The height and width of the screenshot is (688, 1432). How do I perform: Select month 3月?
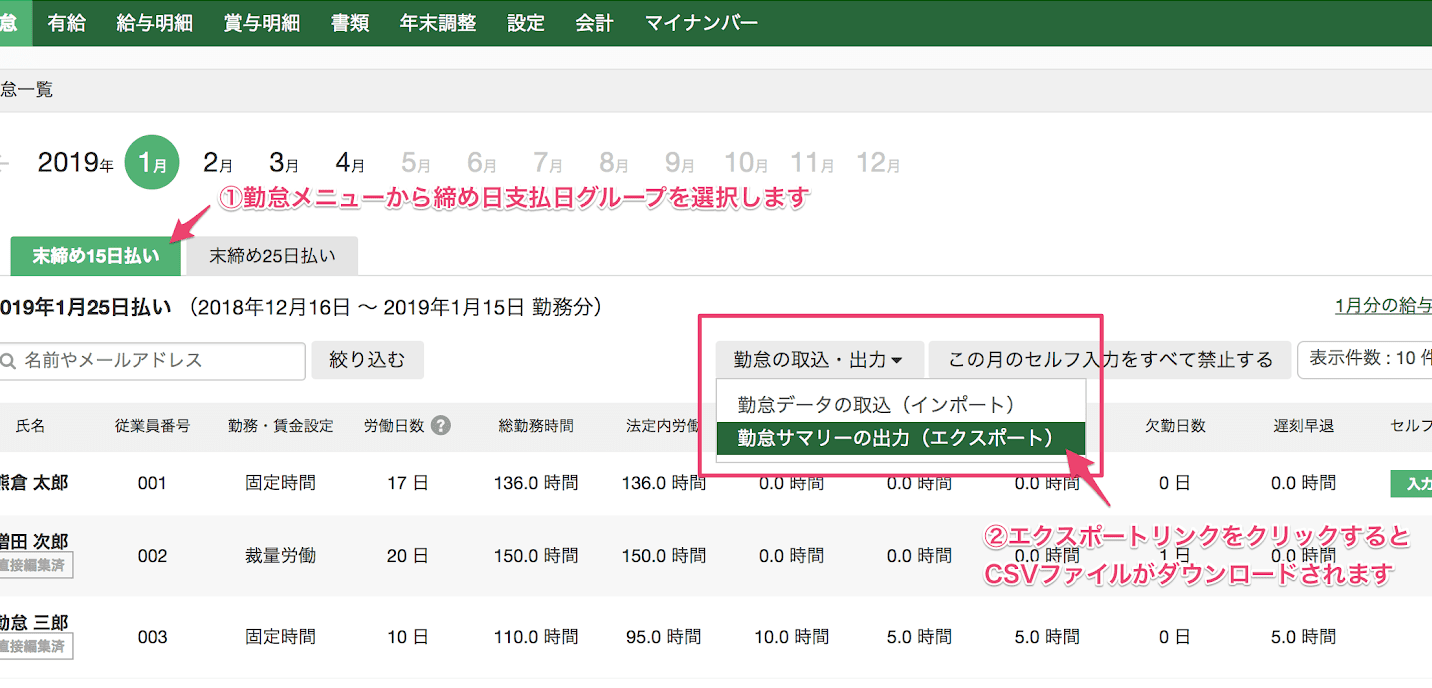284,163
